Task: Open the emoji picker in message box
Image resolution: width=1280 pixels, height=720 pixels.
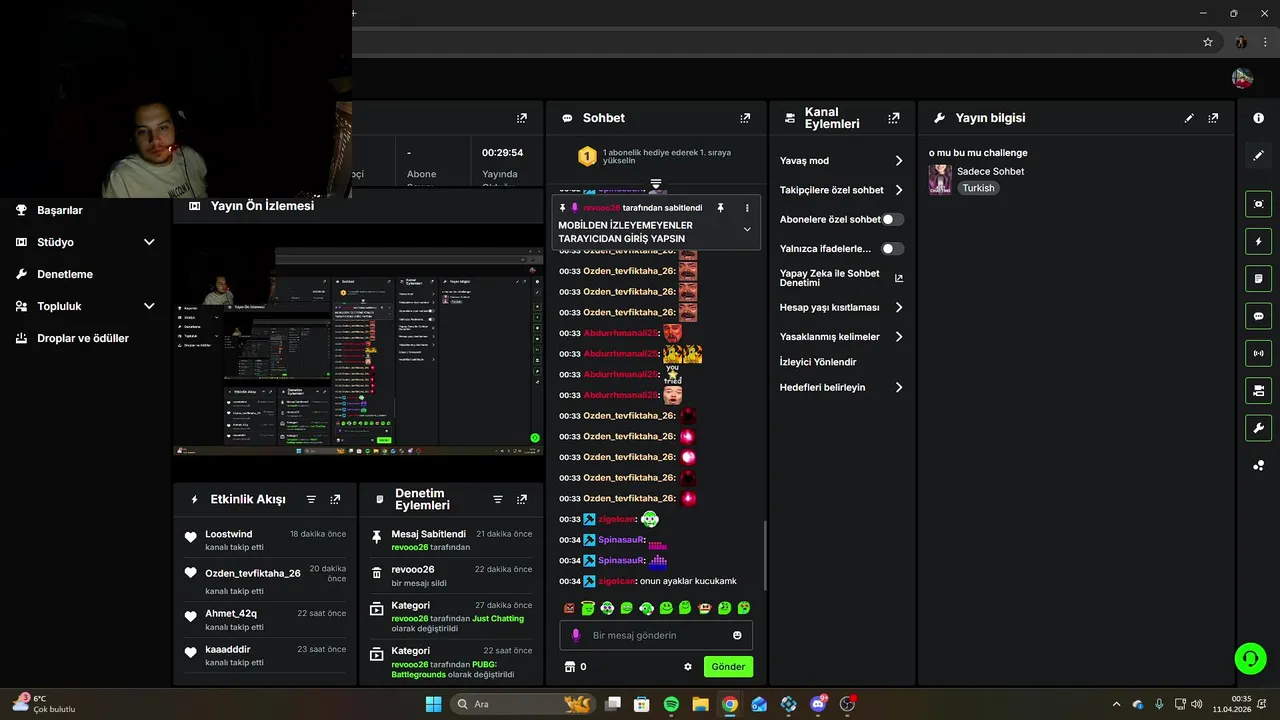Action: click(738, 635)
